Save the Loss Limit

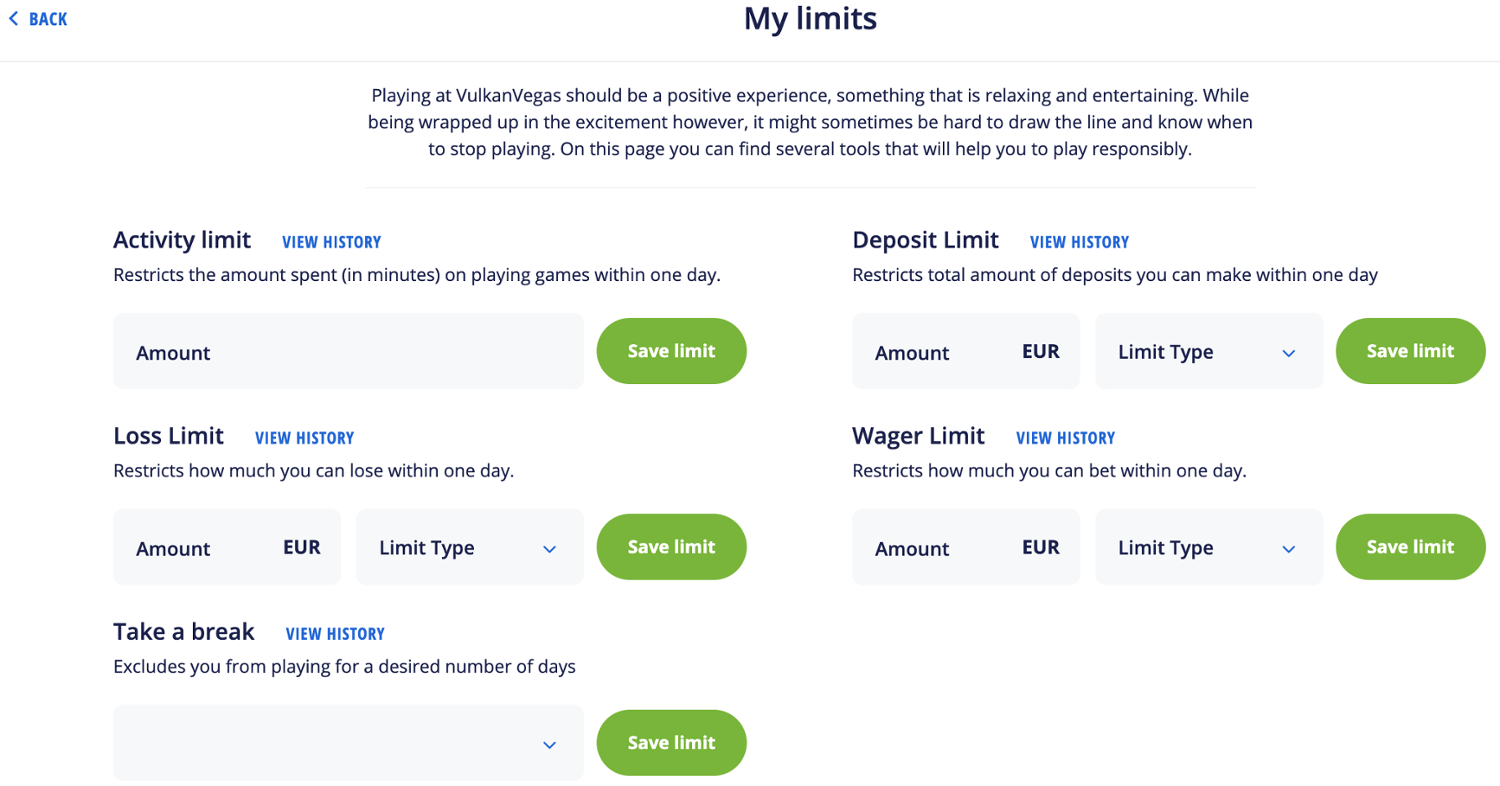tap(671, 547)
